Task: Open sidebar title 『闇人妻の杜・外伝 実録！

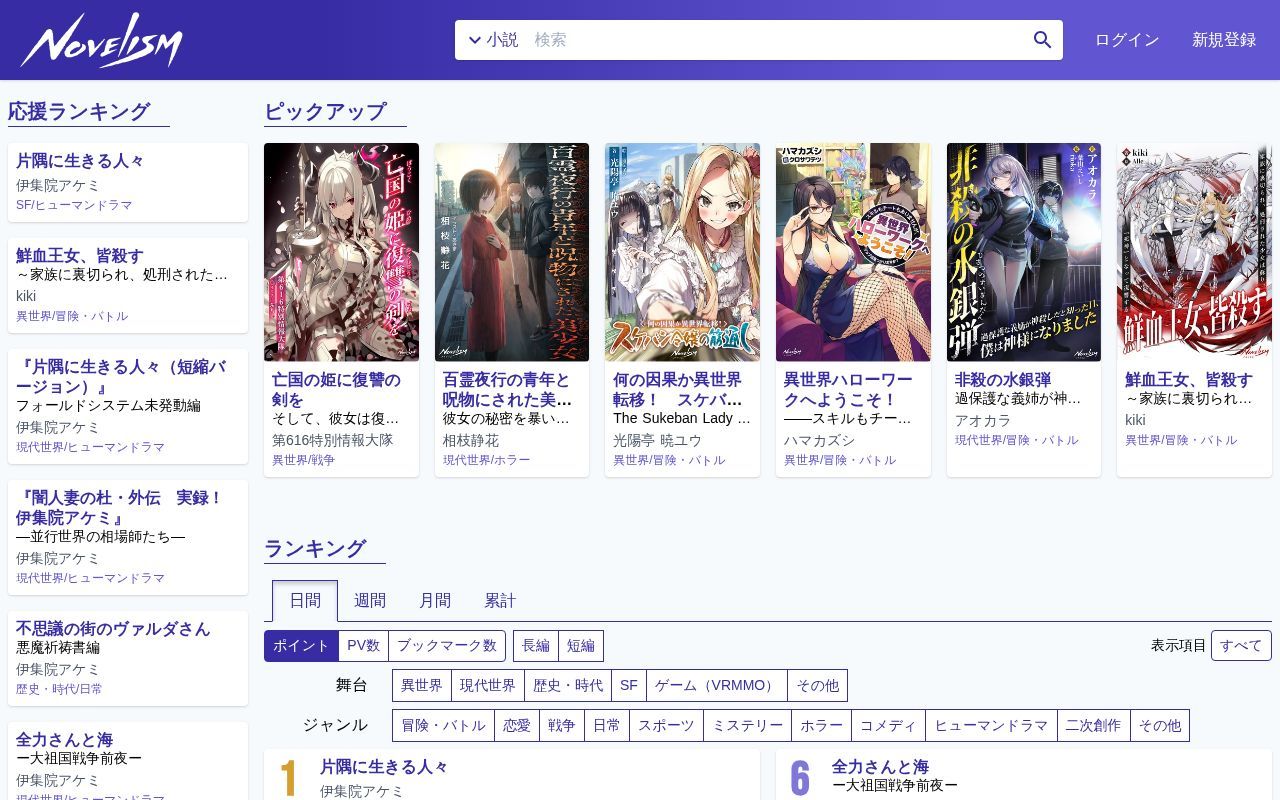Action: coord(120,507)
